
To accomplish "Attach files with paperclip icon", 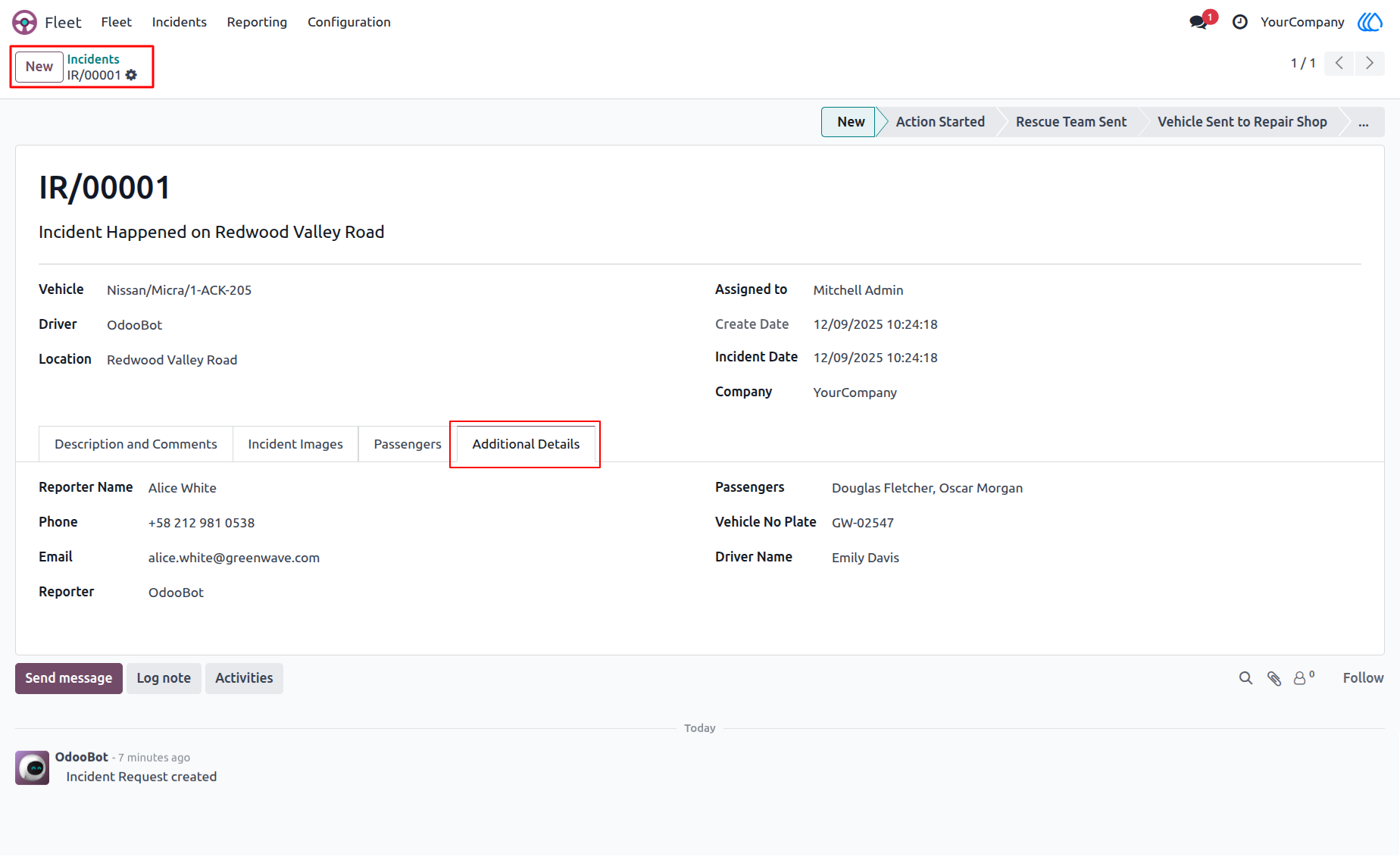I will (1274, 678).
